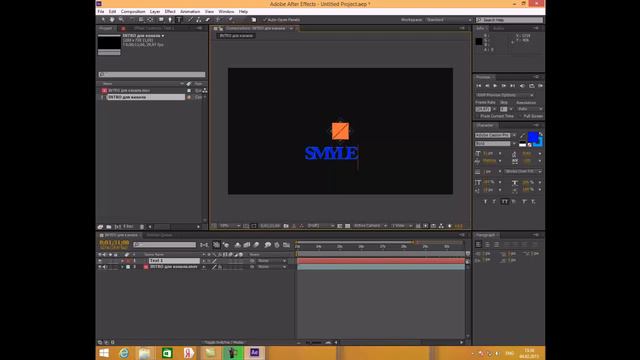The height and width of the screenshot is (360, 640).
Task: Toggle the Graph Editor icon in timeline
Action: [287, 245]
